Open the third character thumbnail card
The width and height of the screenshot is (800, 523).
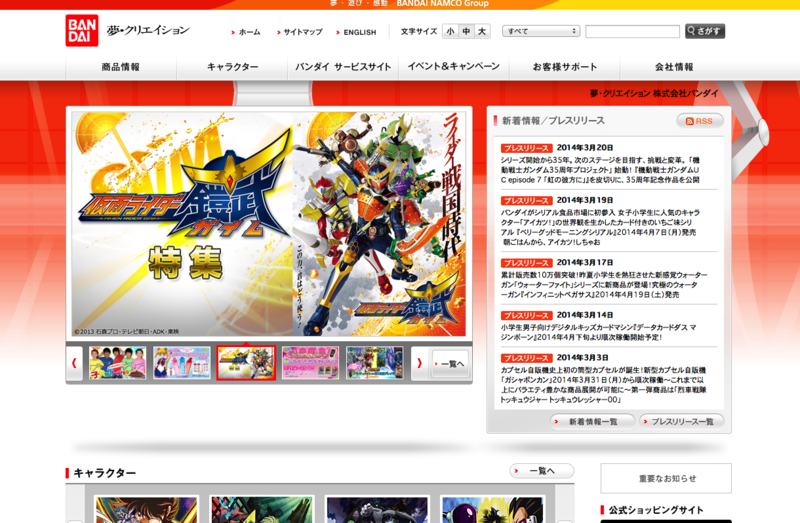click(x=378, y=509)
